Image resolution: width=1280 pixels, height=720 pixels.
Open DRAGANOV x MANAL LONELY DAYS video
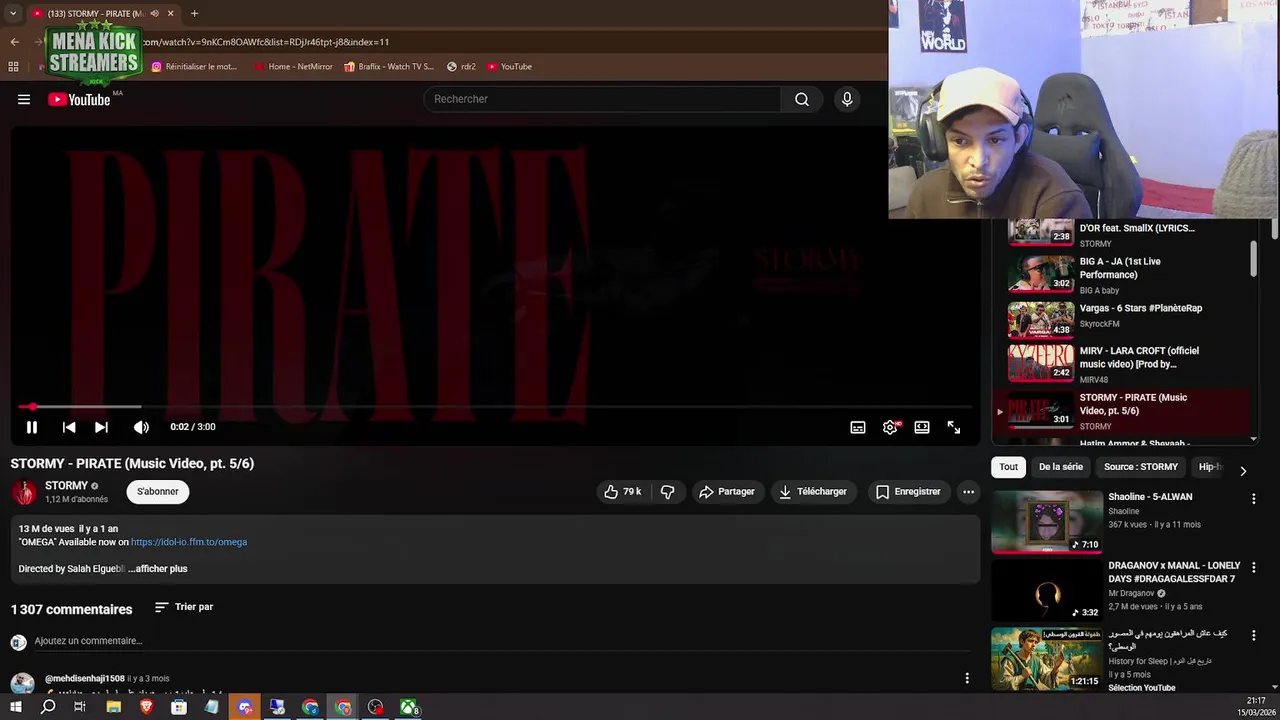(x=1174, y=572)
